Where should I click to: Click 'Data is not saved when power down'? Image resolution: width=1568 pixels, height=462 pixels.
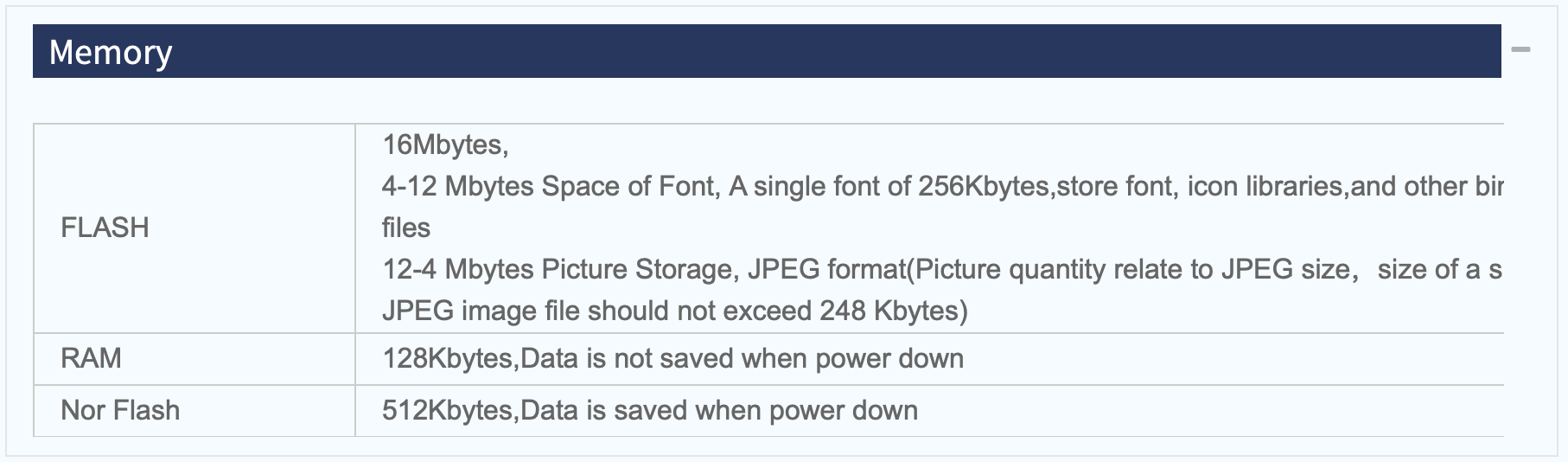coord(743,358)
